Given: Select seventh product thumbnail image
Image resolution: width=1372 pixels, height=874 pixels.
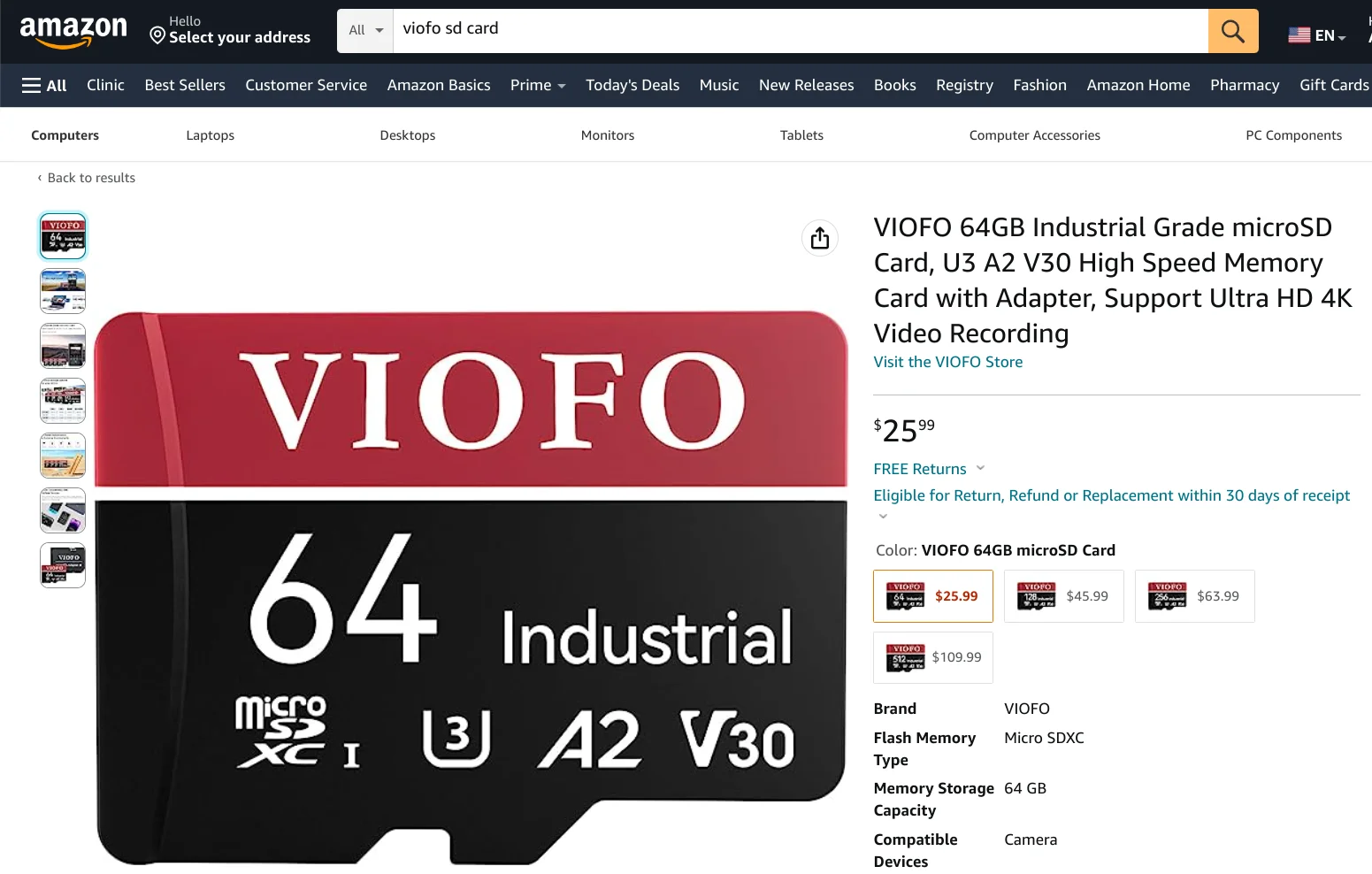Looking at the screenshot, I should pyautogui.click(x=63, y=565).
